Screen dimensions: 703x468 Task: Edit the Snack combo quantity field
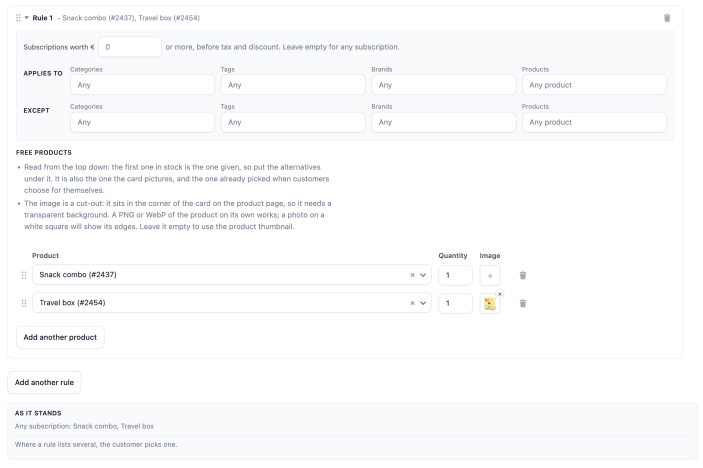coord(455,275)
